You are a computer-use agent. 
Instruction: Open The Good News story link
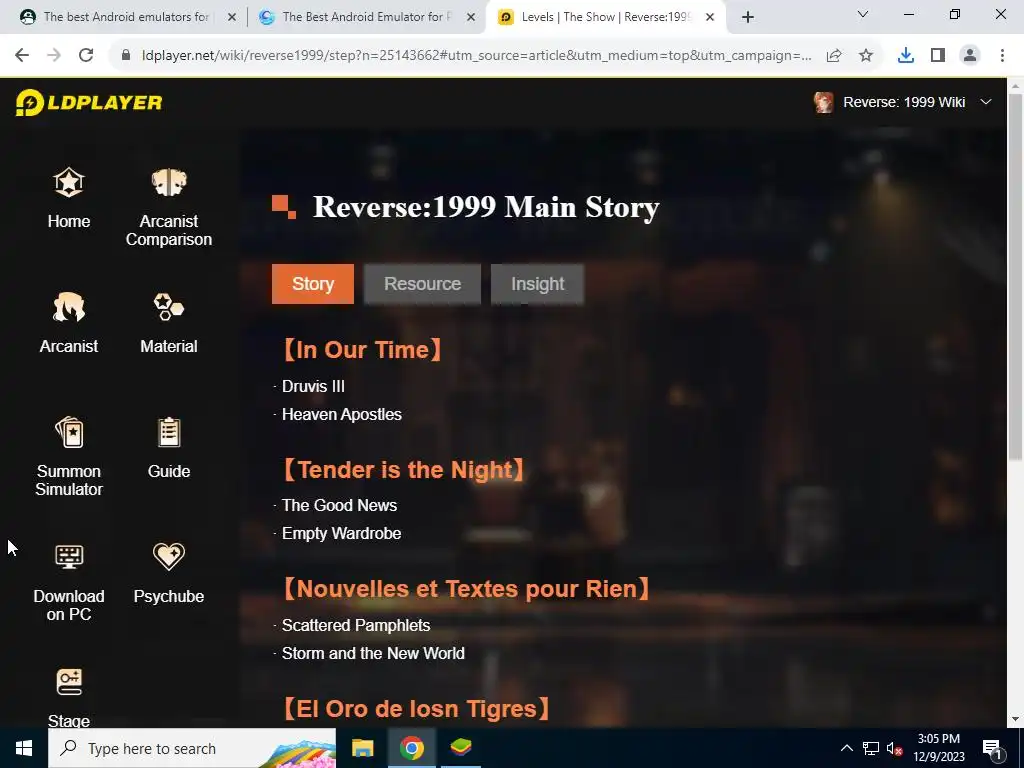pos(340,505)
